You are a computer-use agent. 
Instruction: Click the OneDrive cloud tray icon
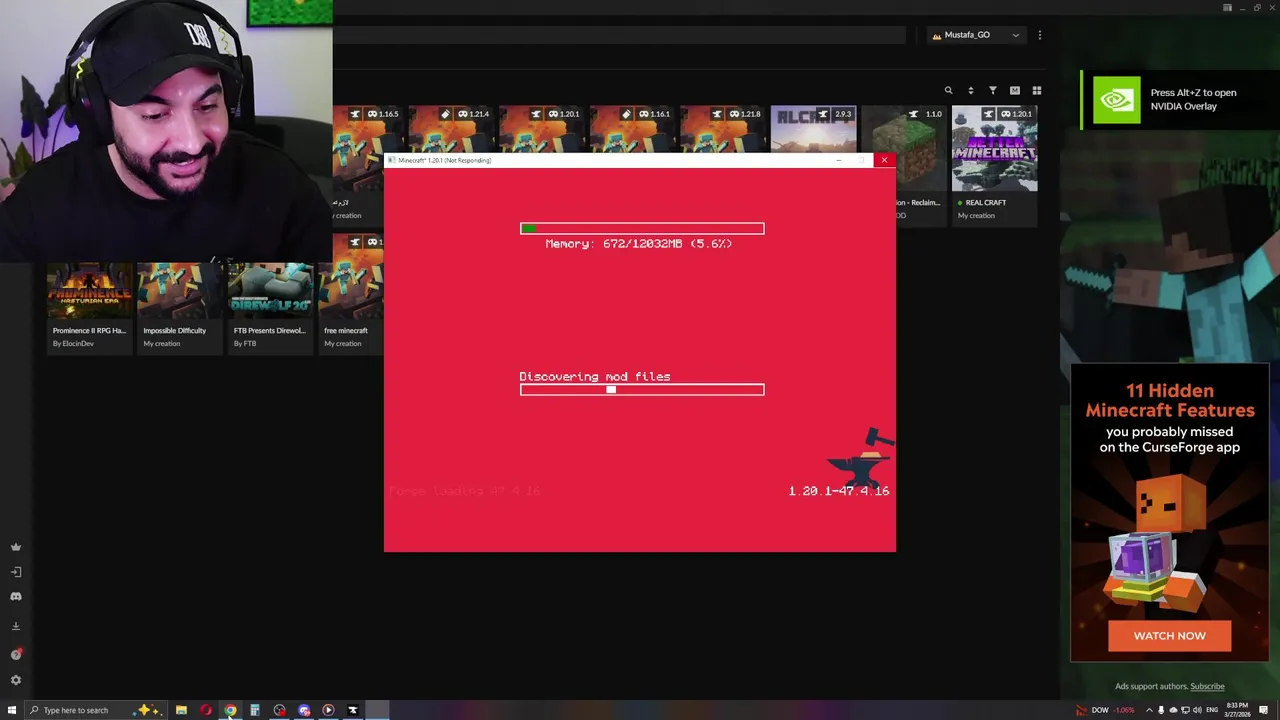pos(1173,710)
